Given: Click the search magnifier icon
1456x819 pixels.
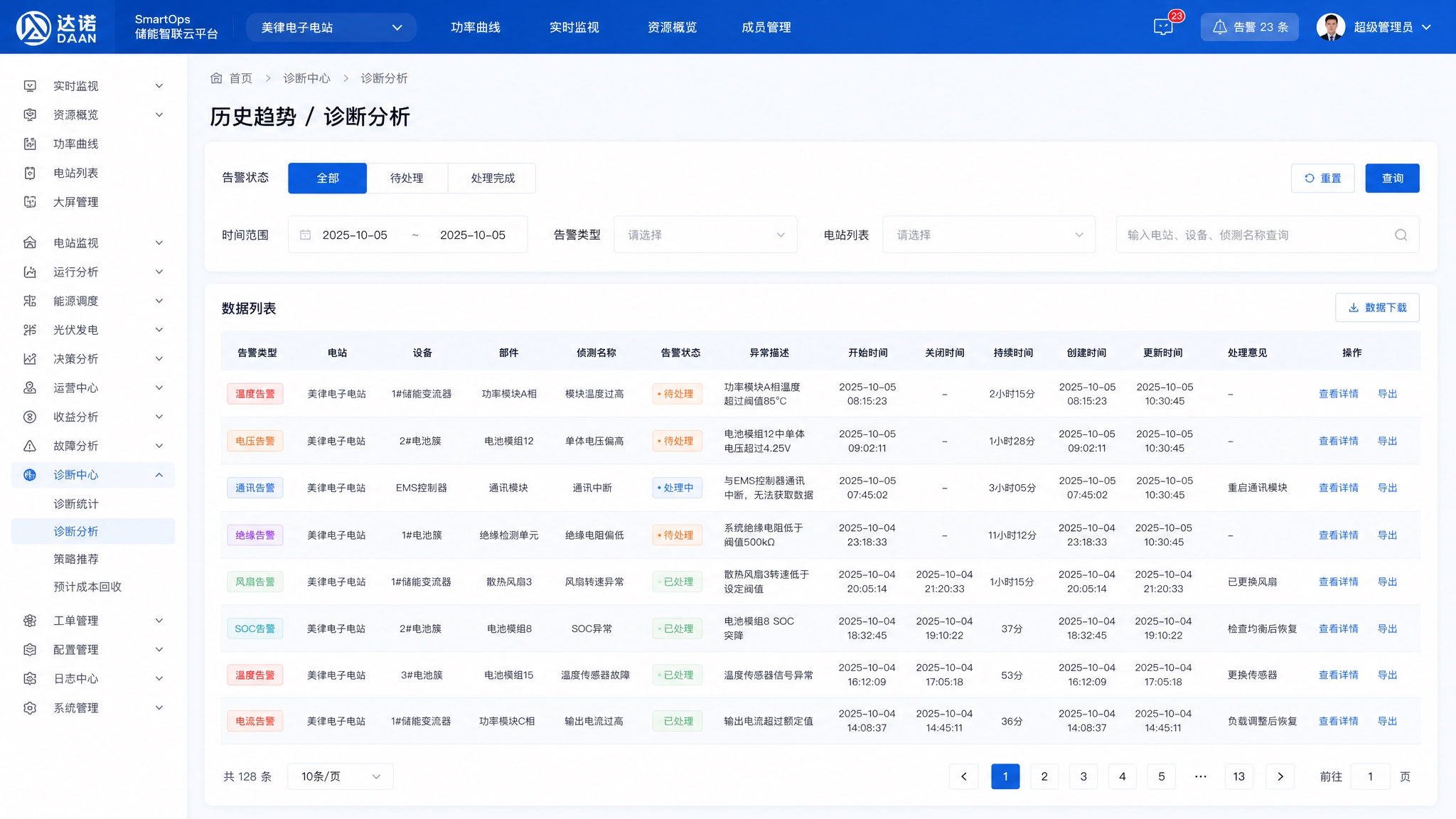Looking at the screenshot, I should 1401,235.
